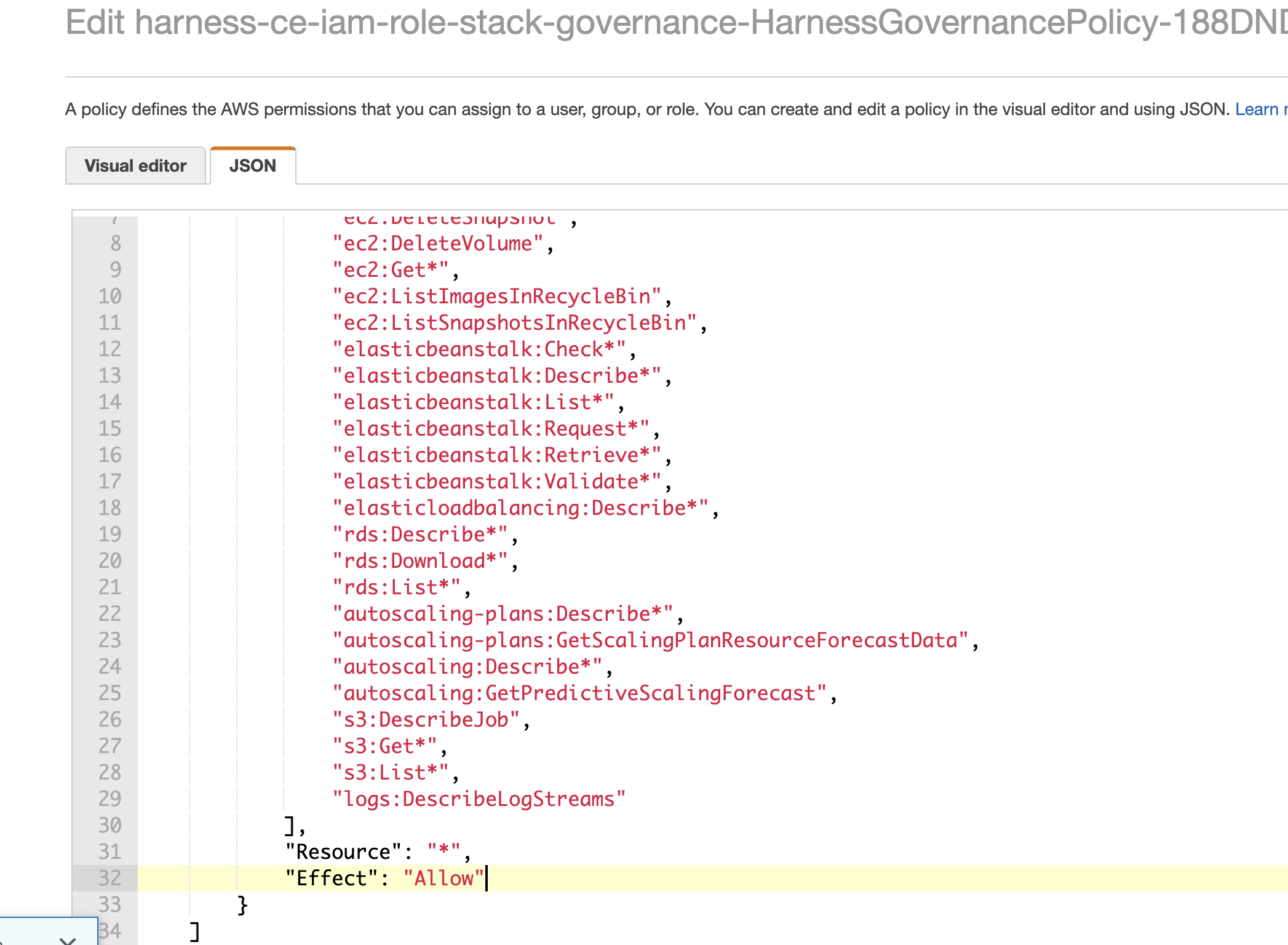1288x945 pixels.
Task: Click "autoscaling:GetPredictiveScalingForecast" entry
Action: (x=579, y=693)
